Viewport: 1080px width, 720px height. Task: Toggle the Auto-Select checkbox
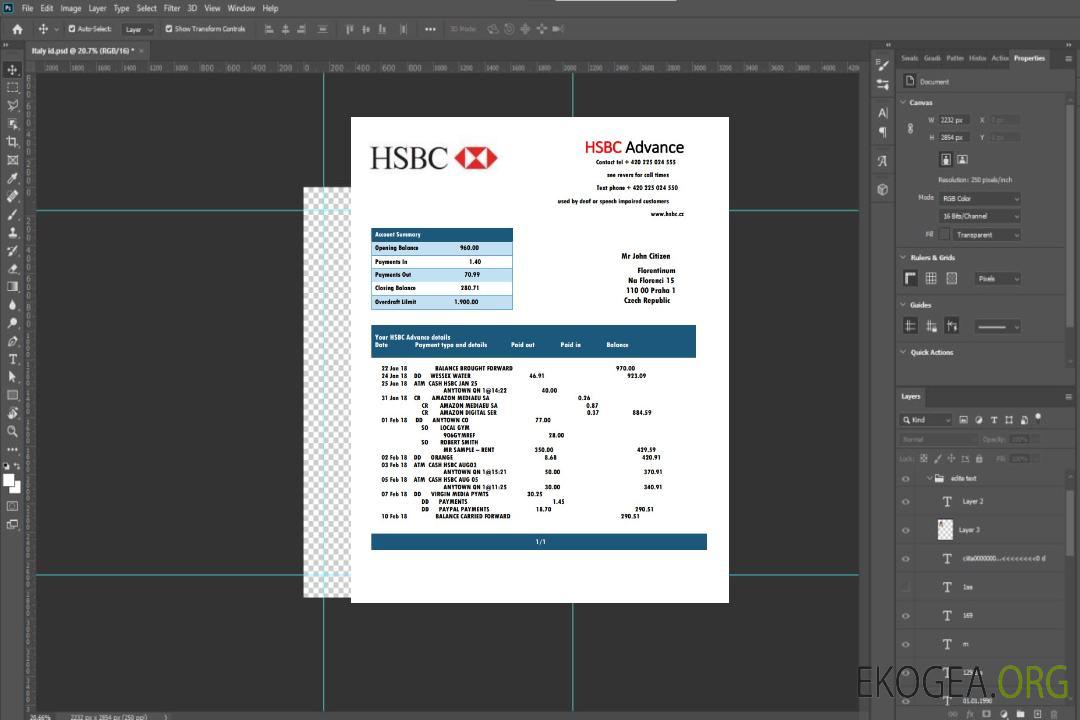coord(72,29)
